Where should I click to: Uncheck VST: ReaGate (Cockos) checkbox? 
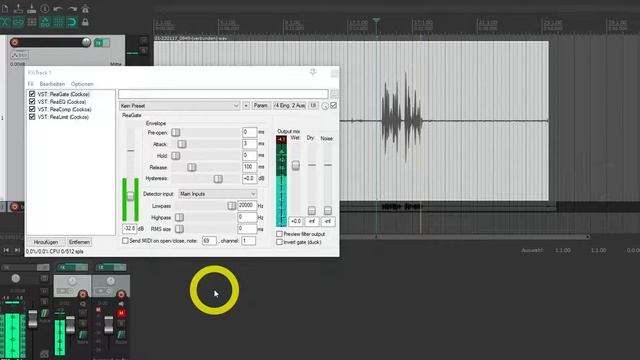(32, 94)
